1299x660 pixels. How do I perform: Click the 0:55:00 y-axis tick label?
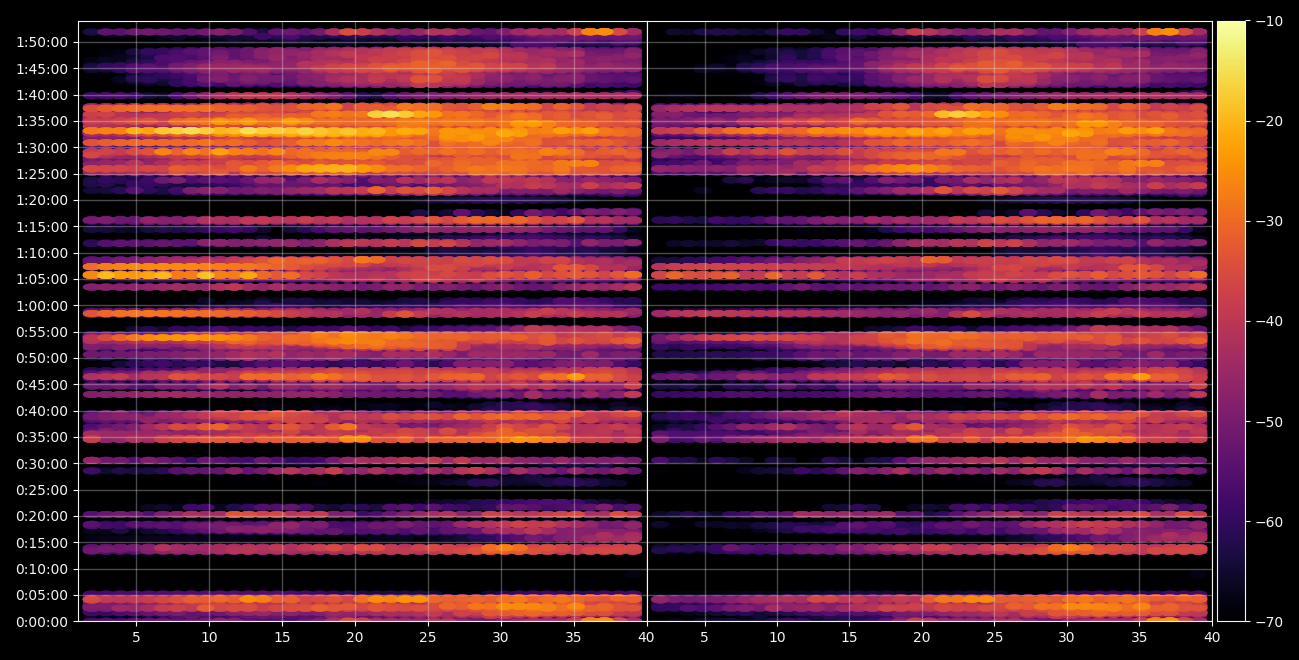pos(42,332)
